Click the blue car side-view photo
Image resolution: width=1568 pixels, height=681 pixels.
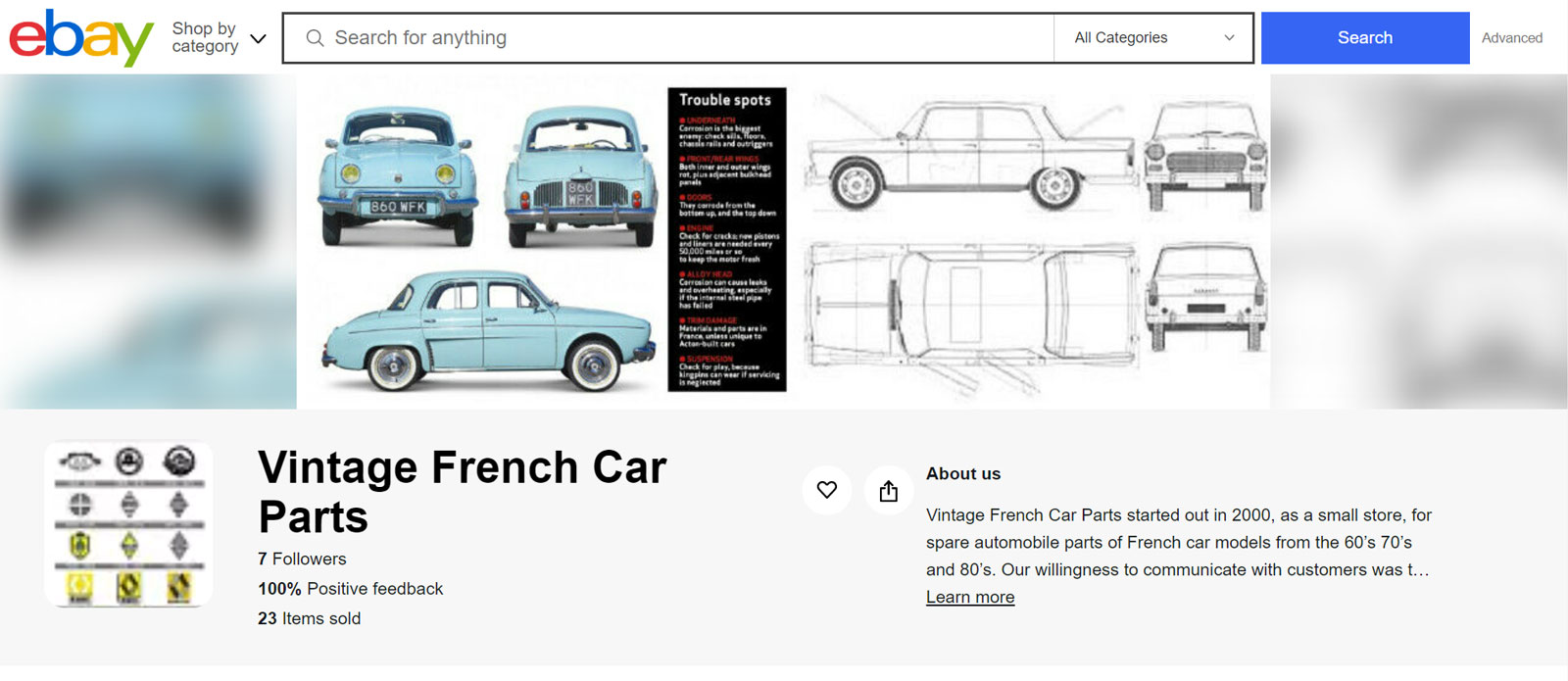(488, 331)
